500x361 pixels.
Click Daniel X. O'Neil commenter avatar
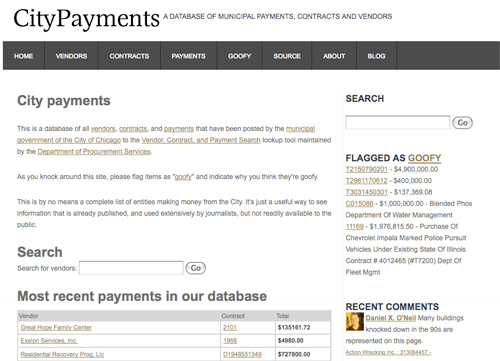pyautogui.click(x=355, y=322)
